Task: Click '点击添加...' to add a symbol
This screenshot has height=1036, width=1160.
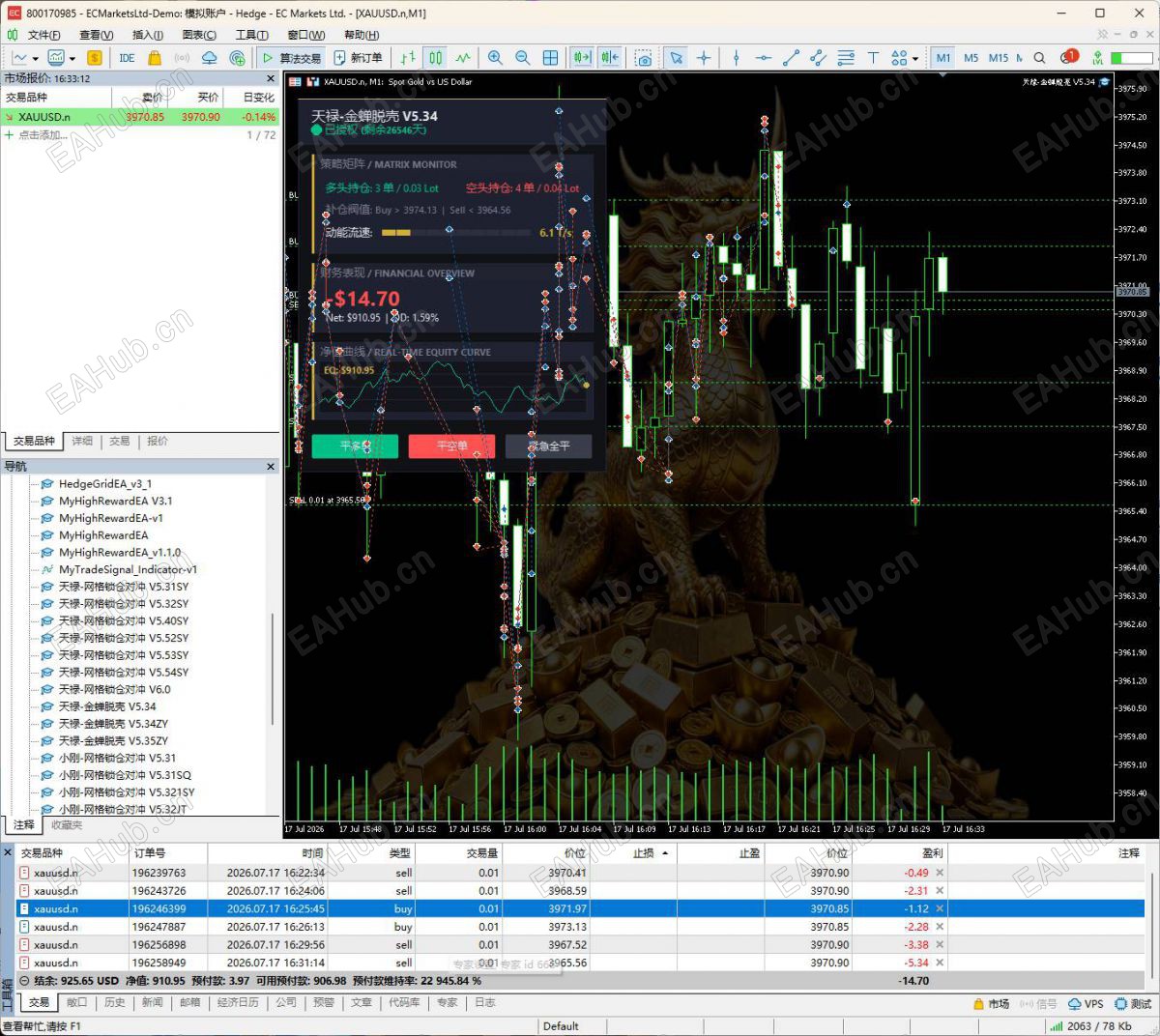Action: click(x=43, y=135)
